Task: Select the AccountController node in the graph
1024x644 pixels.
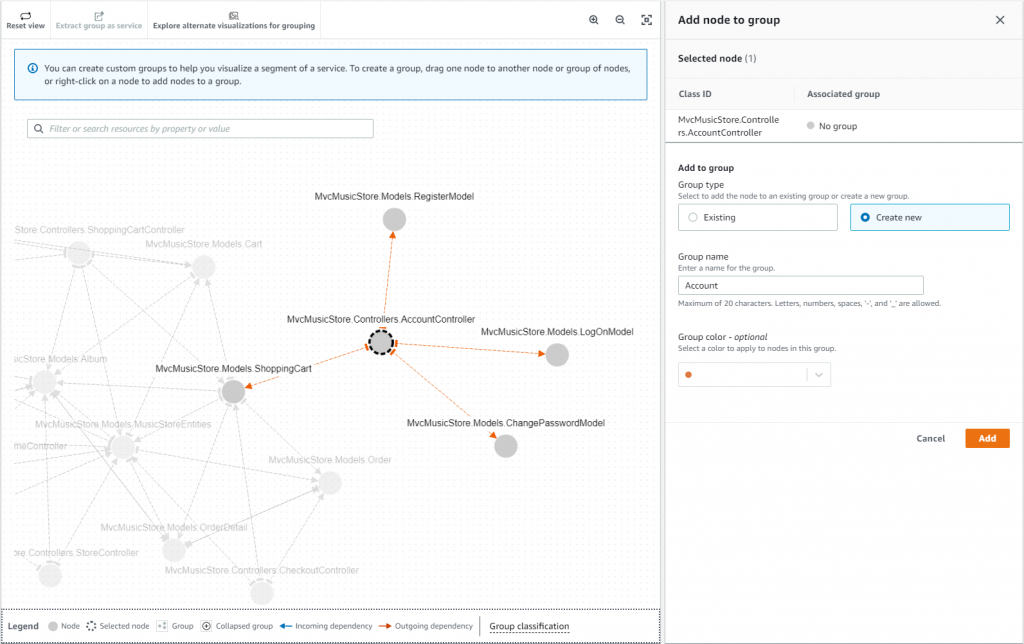Action: 381,342
